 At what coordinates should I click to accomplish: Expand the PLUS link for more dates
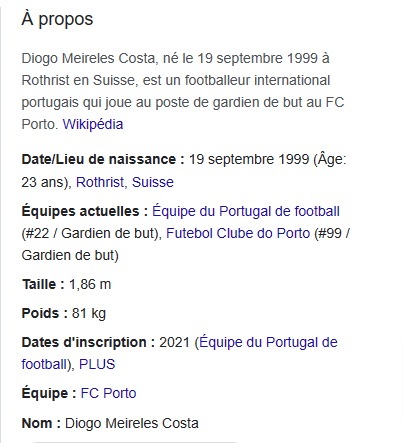pyautogui.click(x=97, y=364)
